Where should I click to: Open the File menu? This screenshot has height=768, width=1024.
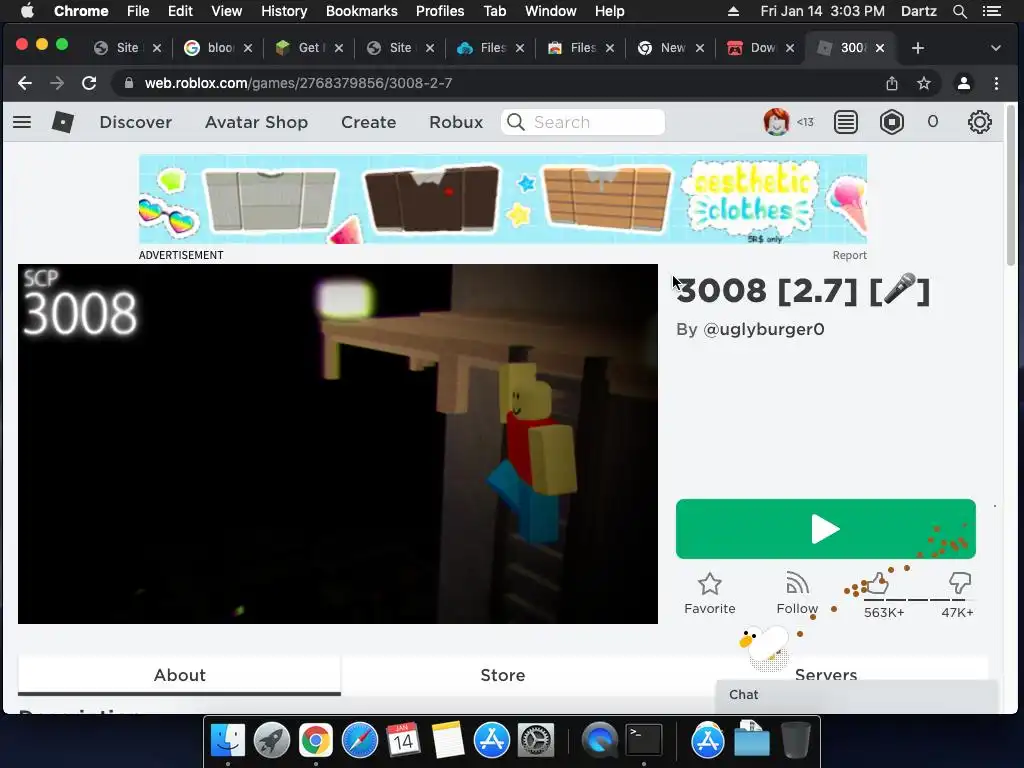click(x=138, y=11)
